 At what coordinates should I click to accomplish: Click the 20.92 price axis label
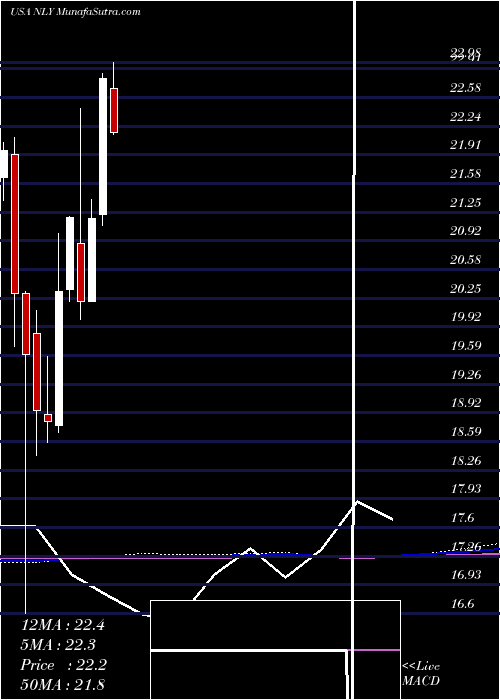[x=466, y=231]
